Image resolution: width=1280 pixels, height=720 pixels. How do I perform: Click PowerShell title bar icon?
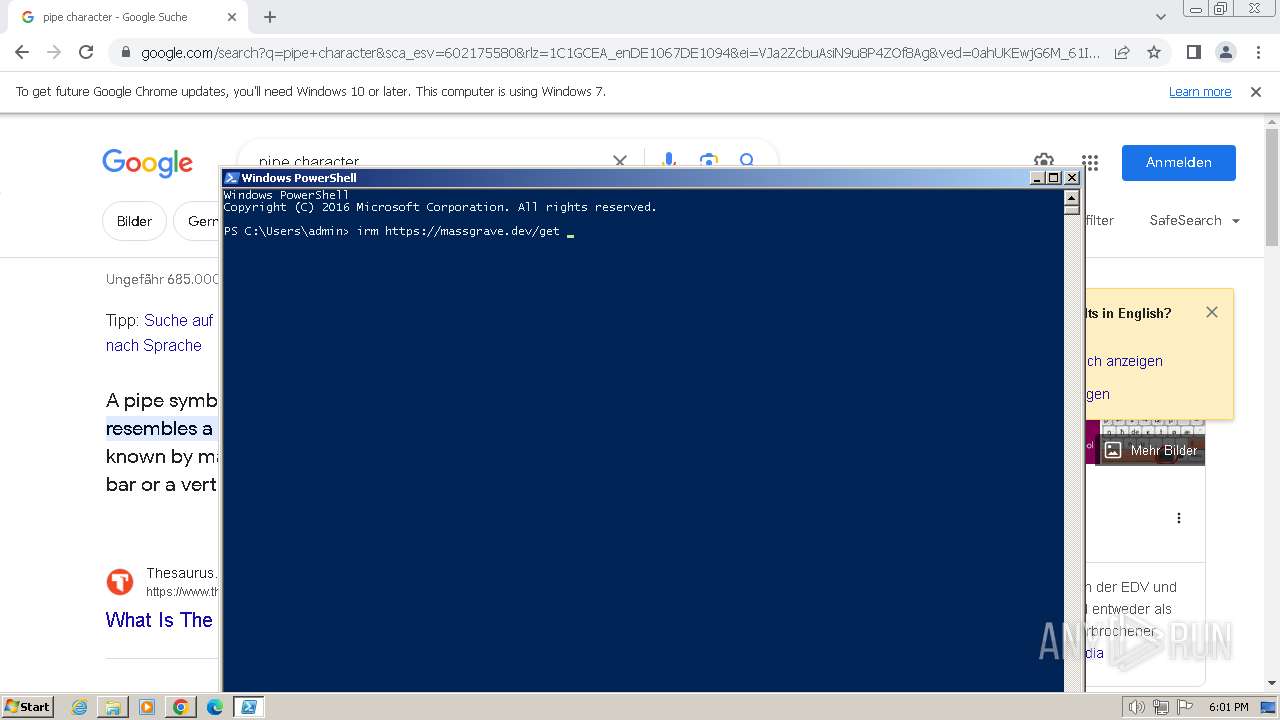tap(231, 178)
